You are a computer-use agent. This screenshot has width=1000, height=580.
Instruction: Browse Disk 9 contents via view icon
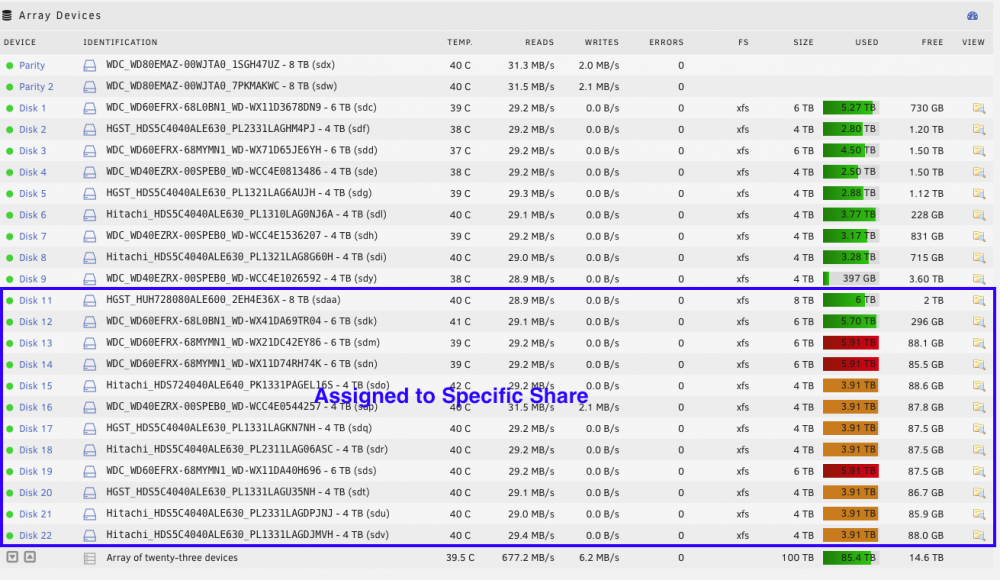978,279
